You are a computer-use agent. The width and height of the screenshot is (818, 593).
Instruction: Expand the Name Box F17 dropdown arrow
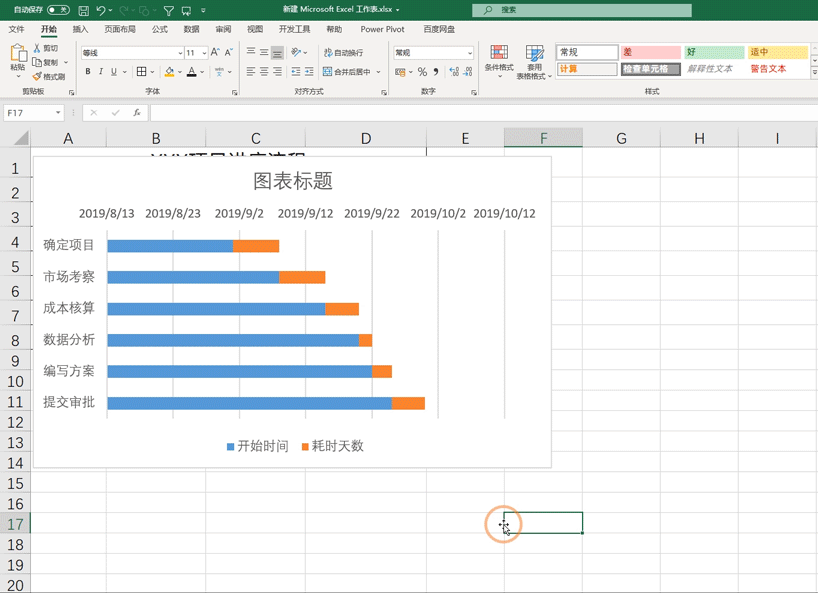coord(58,113)
